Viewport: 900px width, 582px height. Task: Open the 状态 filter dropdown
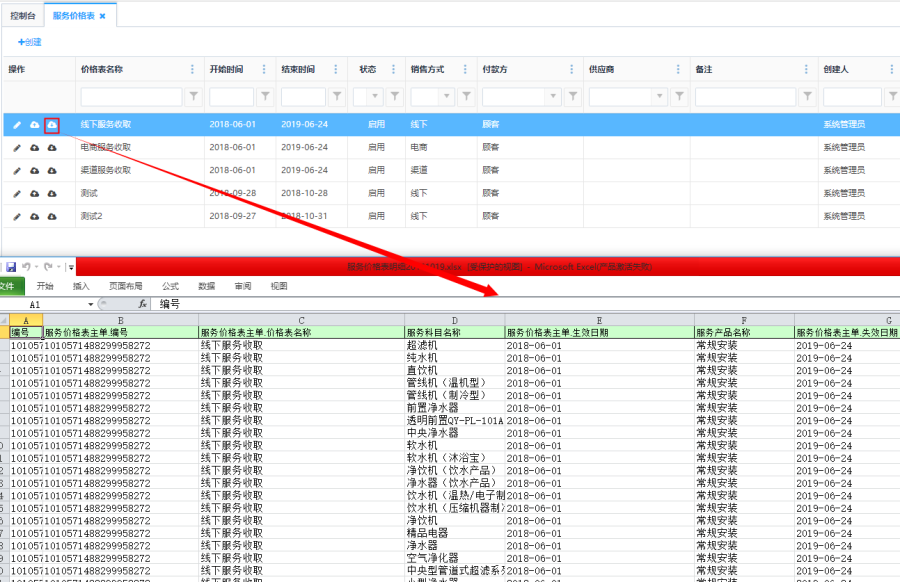pyautogui.click(x=375, y=97)
